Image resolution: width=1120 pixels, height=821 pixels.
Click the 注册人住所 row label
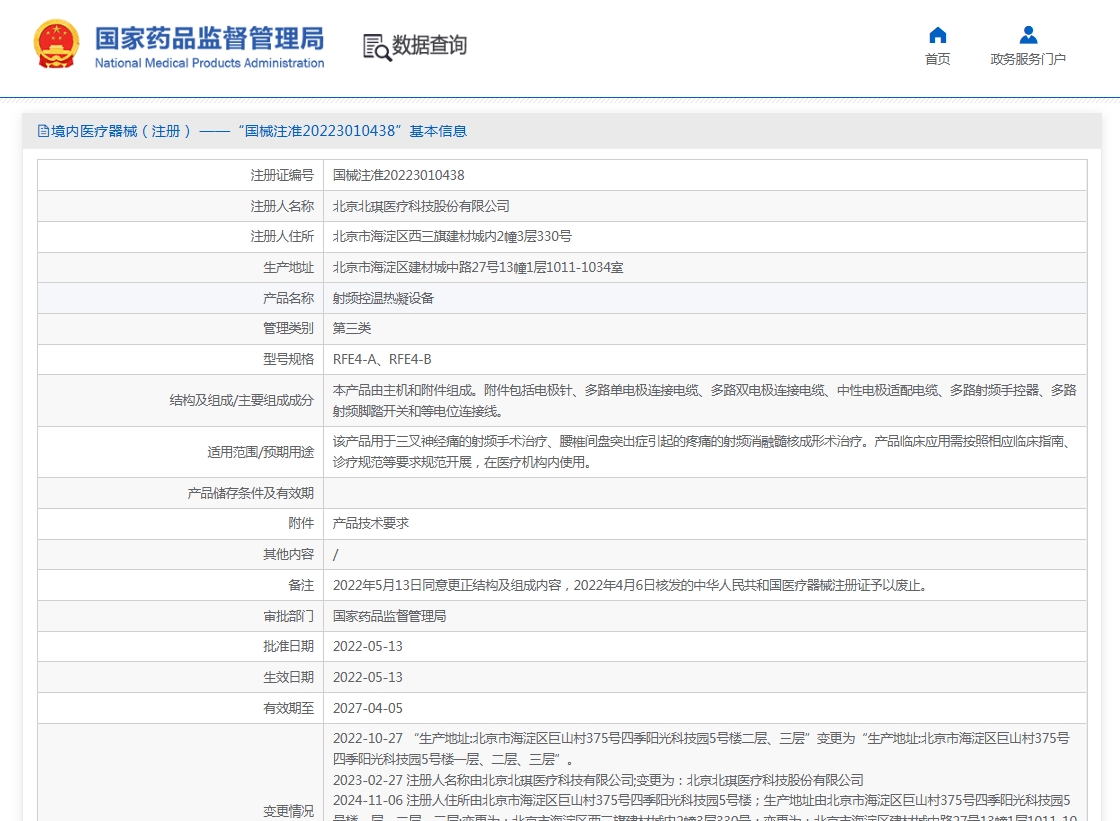click(x=282, y=237)
